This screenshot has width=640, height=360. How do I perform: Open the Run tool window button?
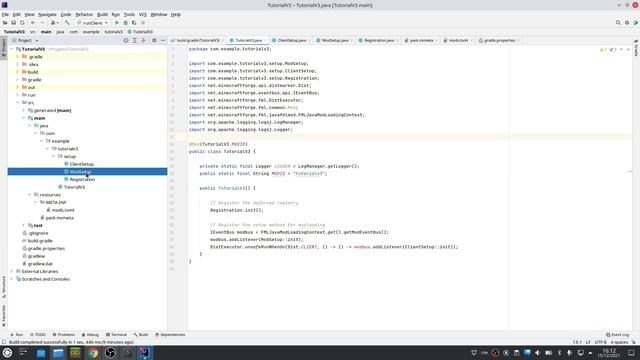[17, 335]
